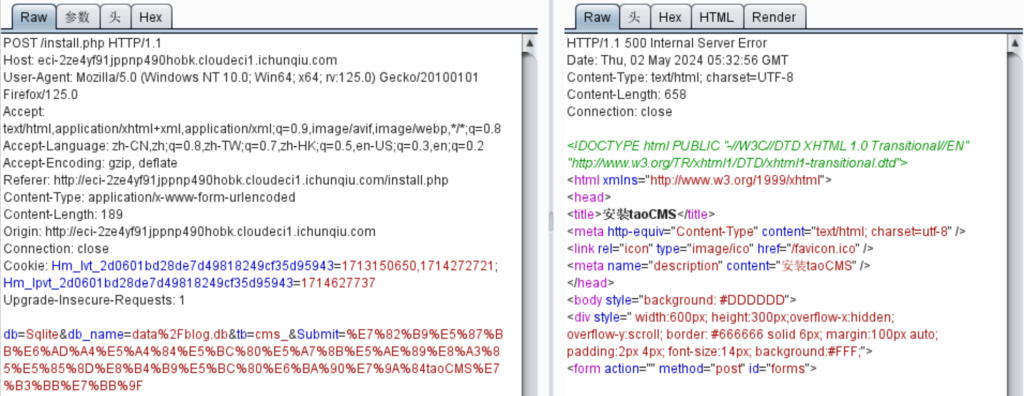The image size is (1024, 396).
Task: Click the meta name="description" line
Action: 718,265
